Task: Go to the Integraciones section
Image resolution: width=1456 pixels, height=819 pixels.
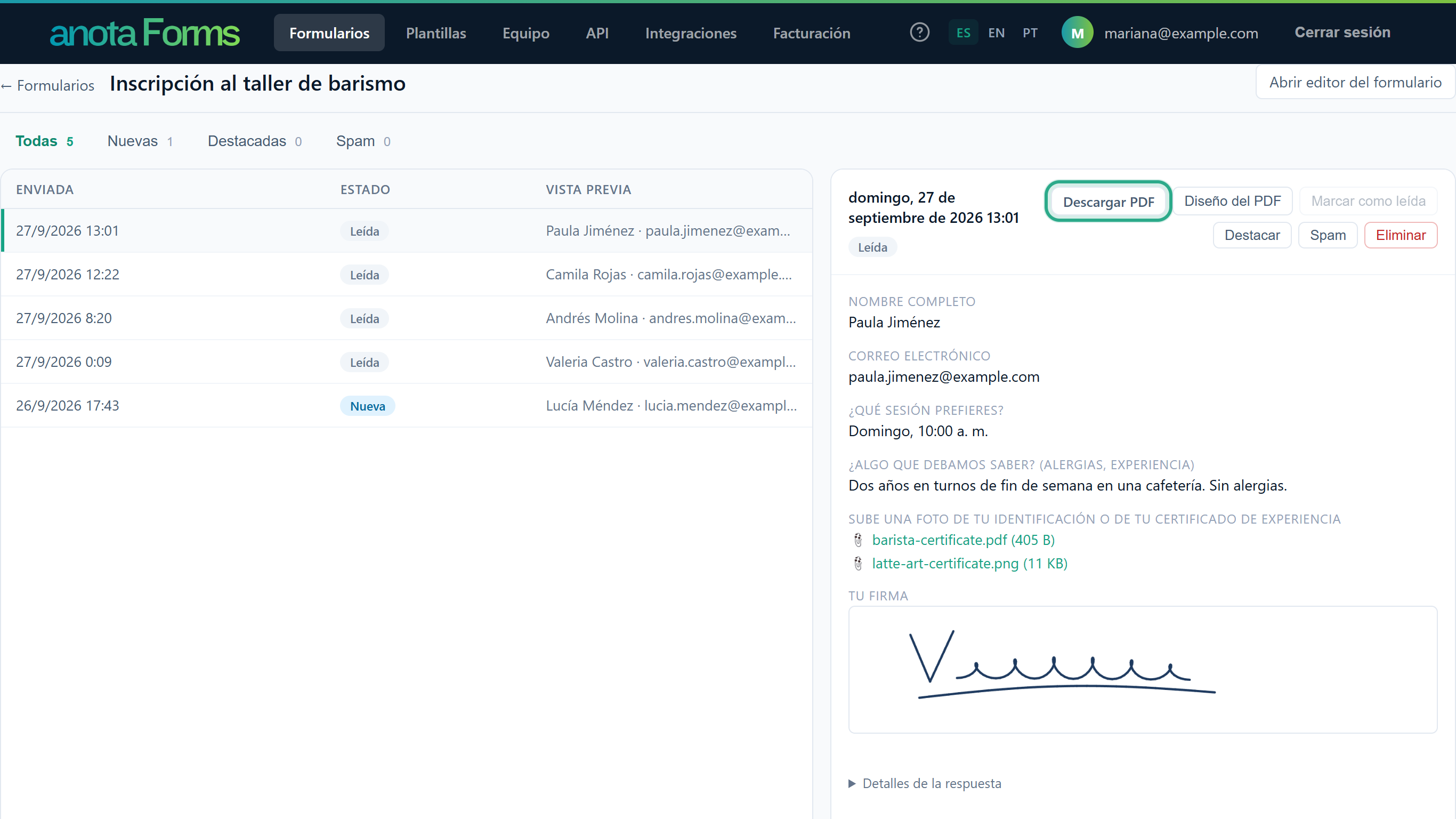Action: point(691,33)
